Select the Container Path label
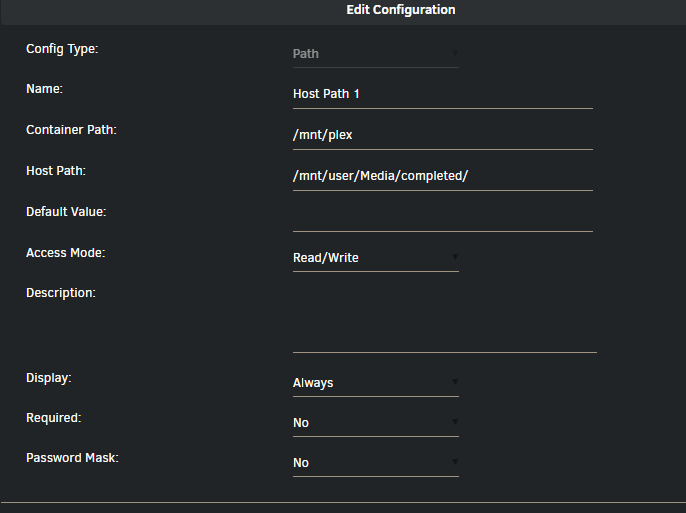Image resolution: width=686 pixels, height=513 pixels. click(71, 130)
